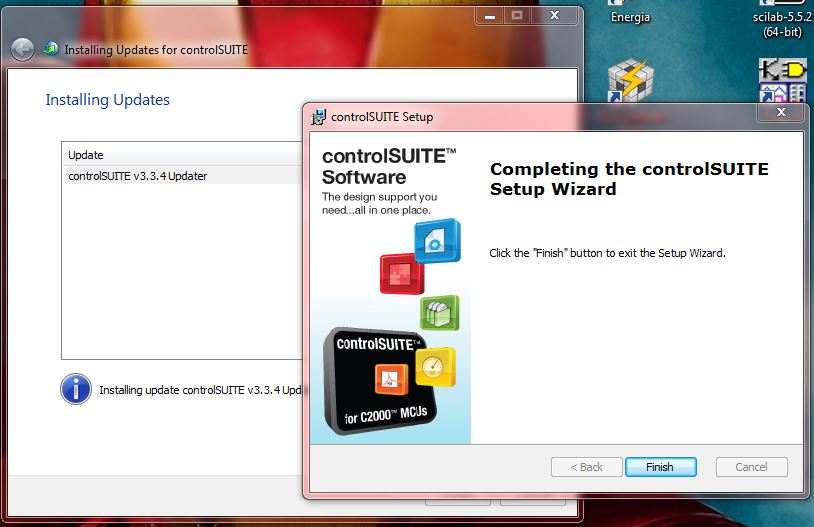Open the circuit-symbols desktop icon below scilab

pyautogui.click(x=783, y=80)
